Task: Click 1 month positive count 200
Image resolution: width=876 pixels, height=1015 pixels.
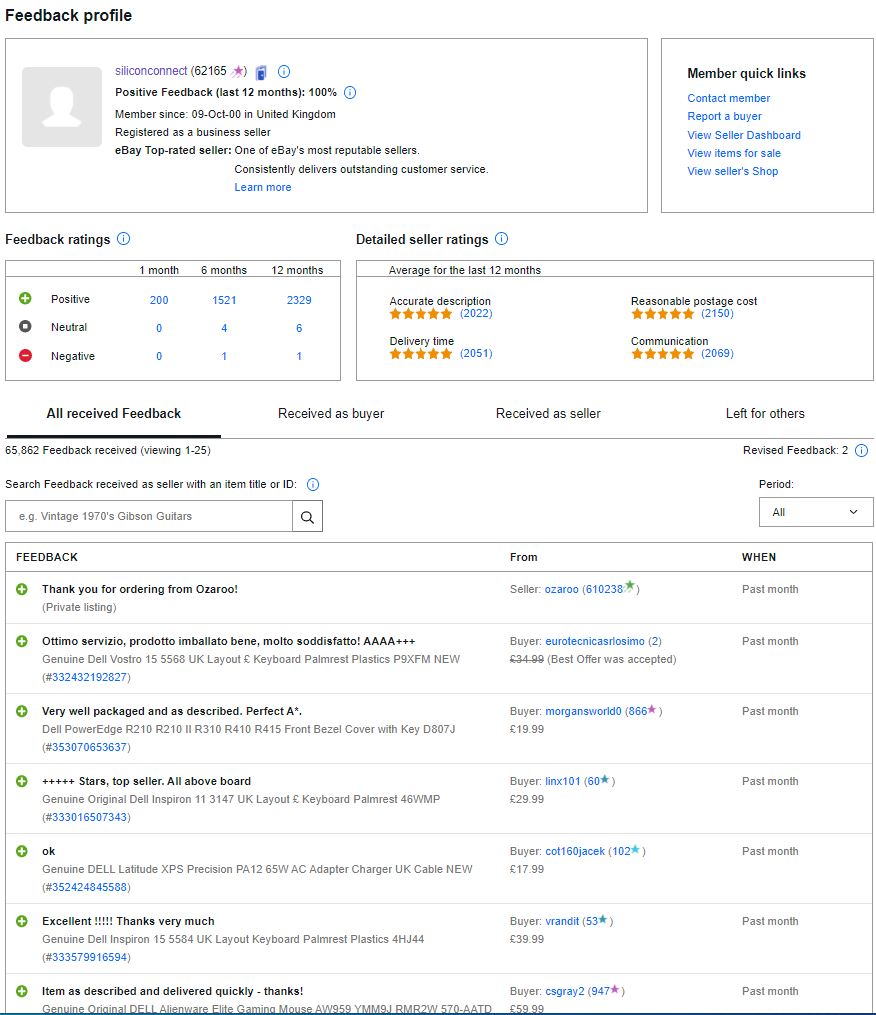Action: click(x=159, y=300)
